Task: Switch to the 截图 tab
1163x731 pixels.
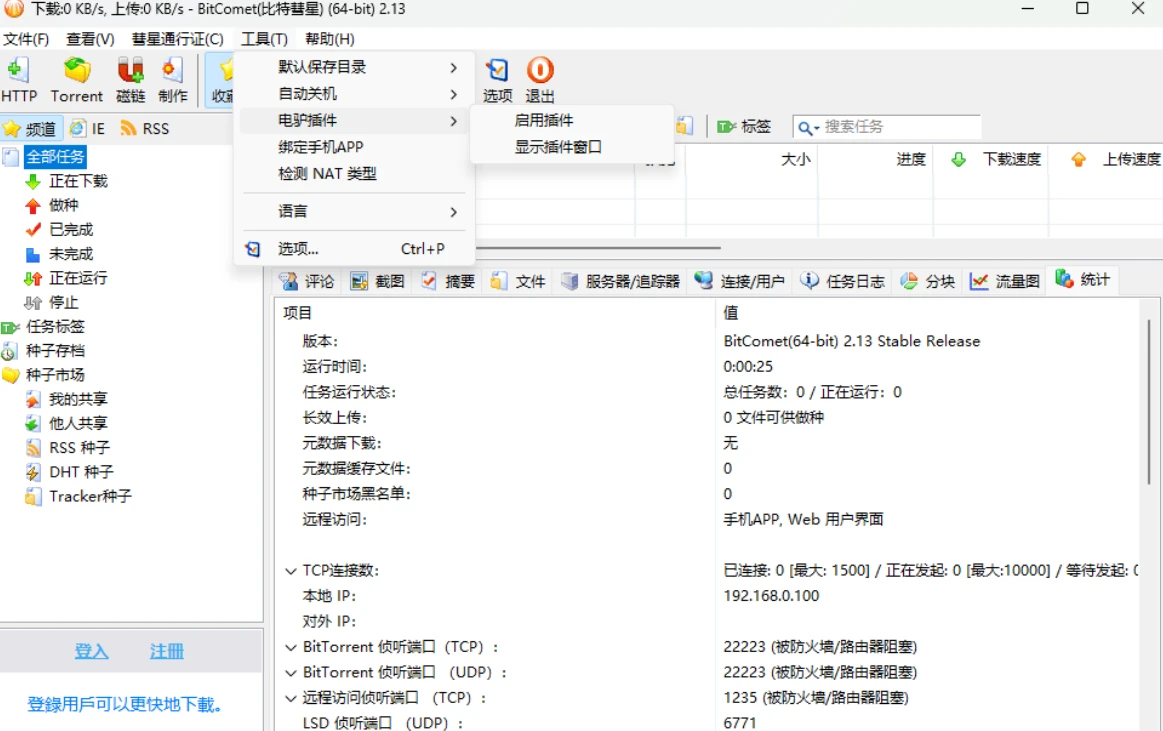Action: tap(378, 282)
